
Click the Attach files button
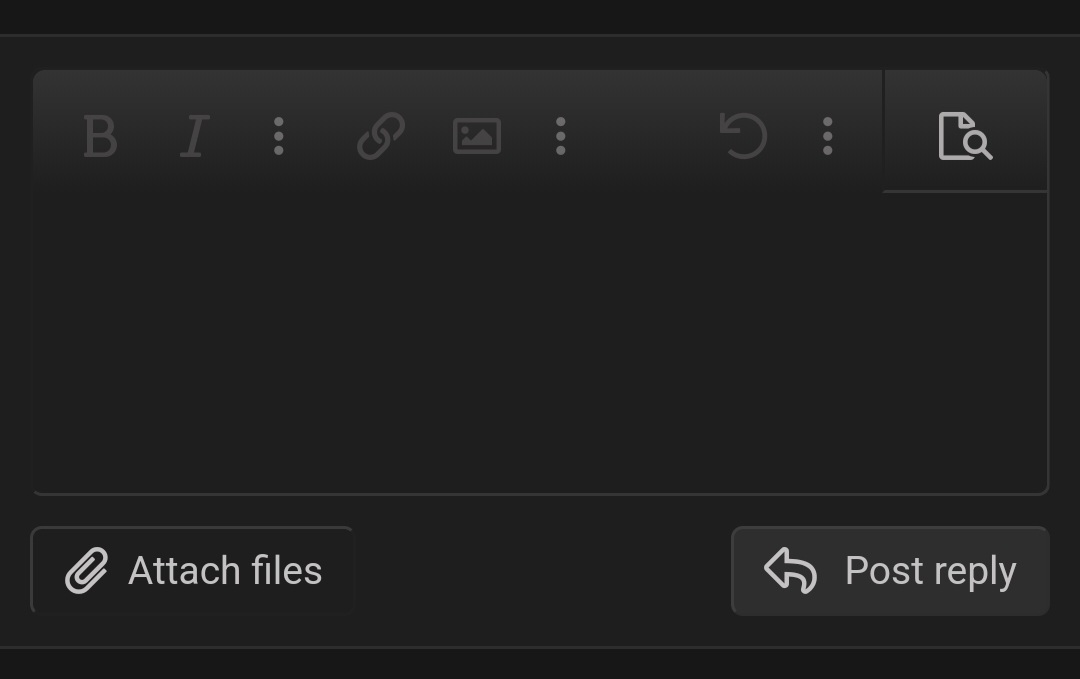(193, 571)
